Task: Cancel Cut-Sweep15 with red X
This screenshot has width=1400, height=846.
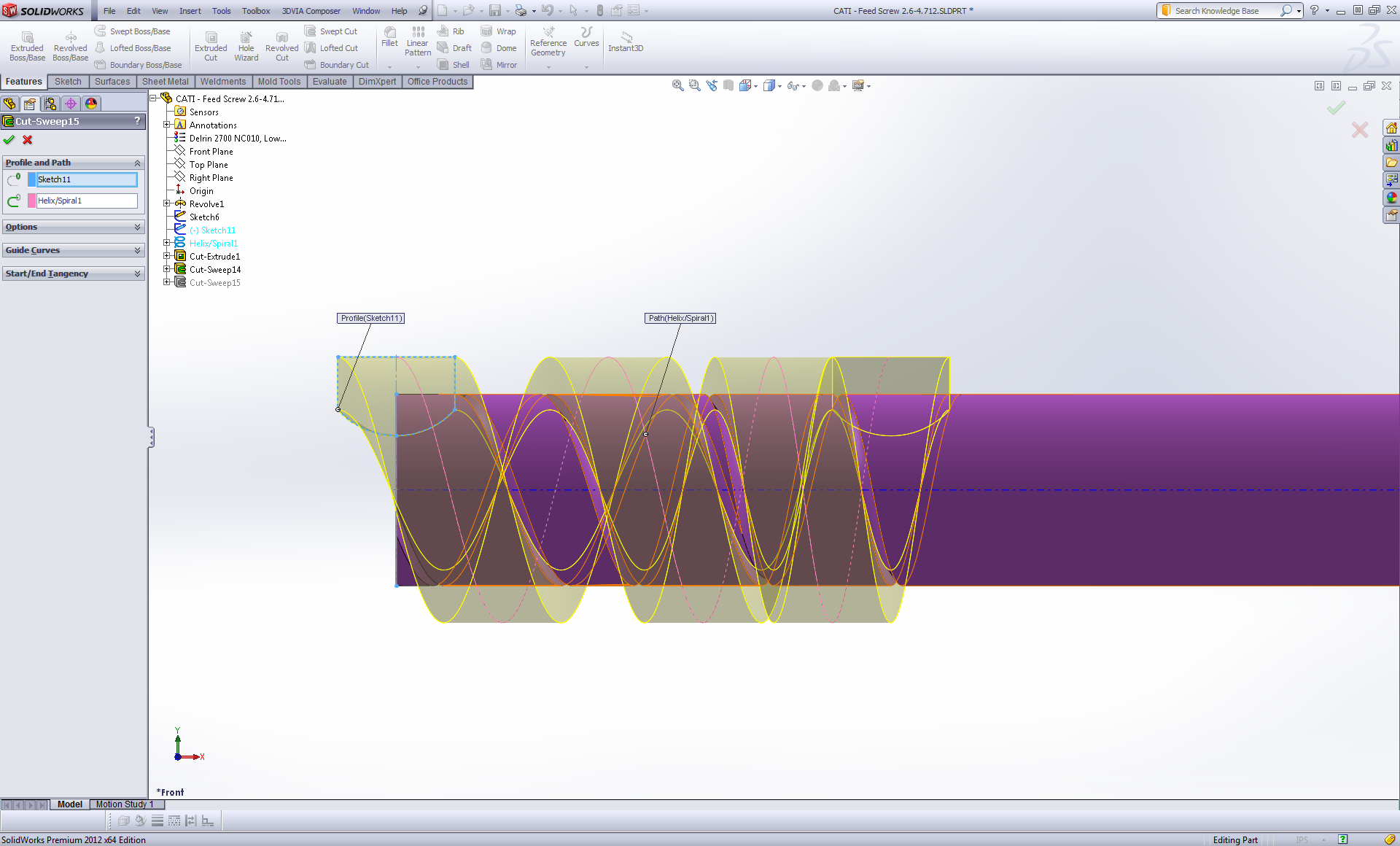Action: pos(28,140)
